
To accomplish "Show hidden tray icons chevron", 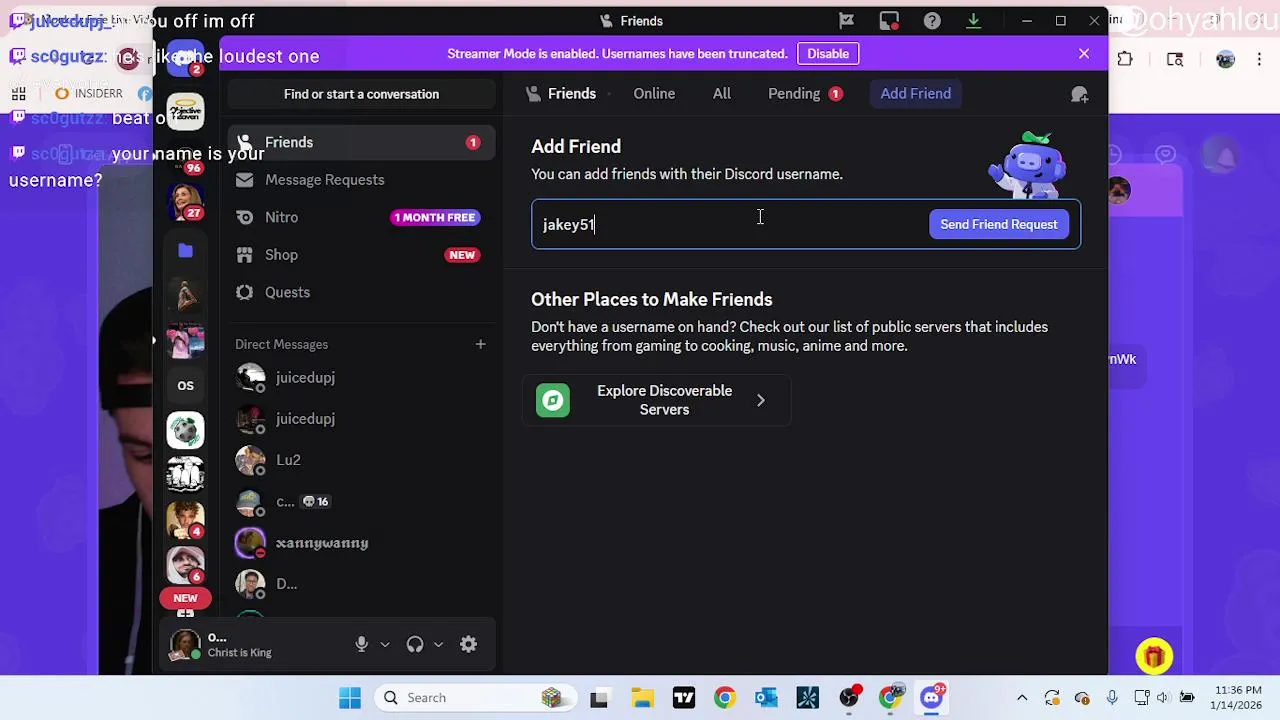I will click(1022, 698).
